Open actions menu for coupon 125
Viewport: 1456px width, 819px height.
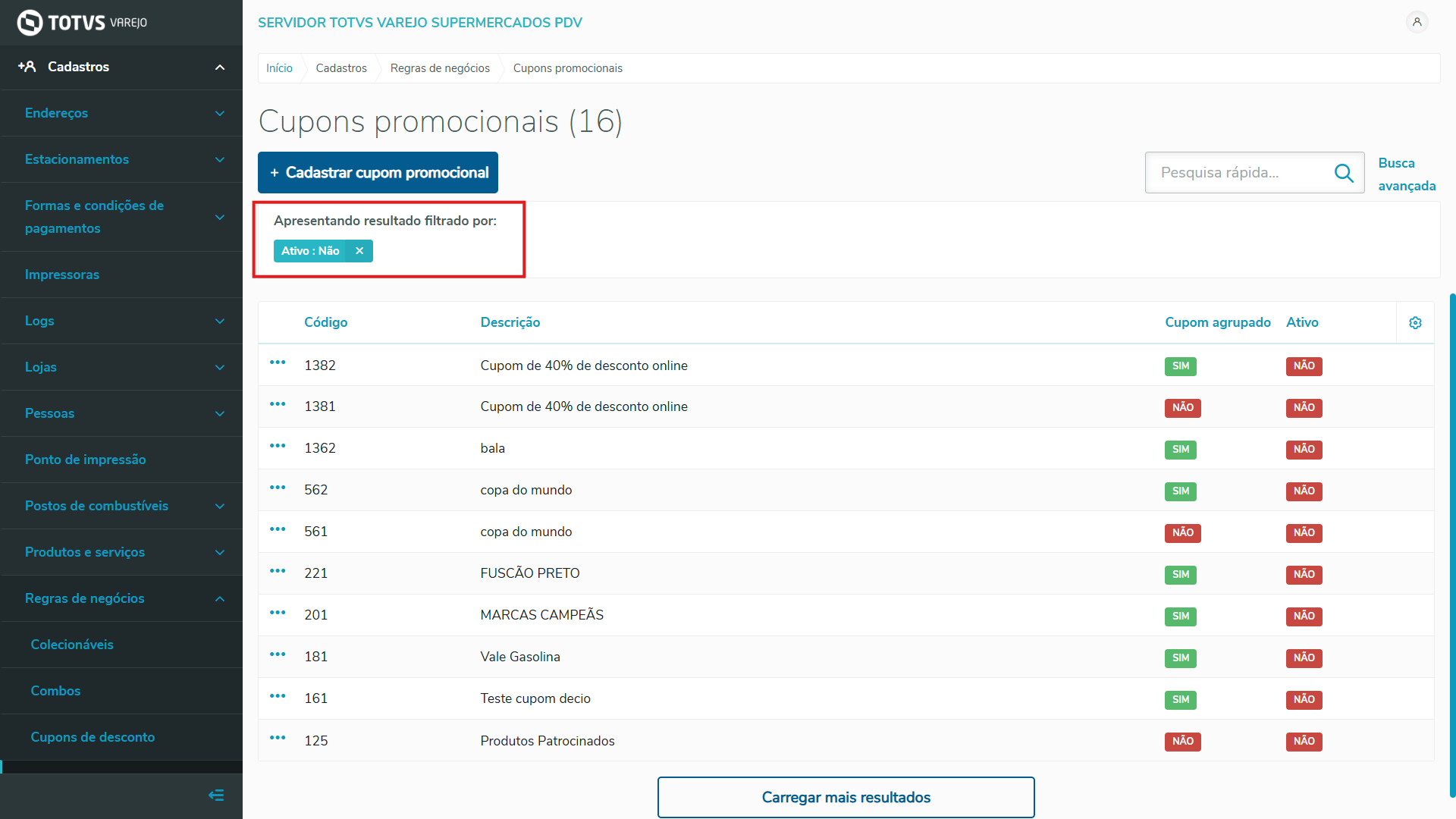click(278, 738)
